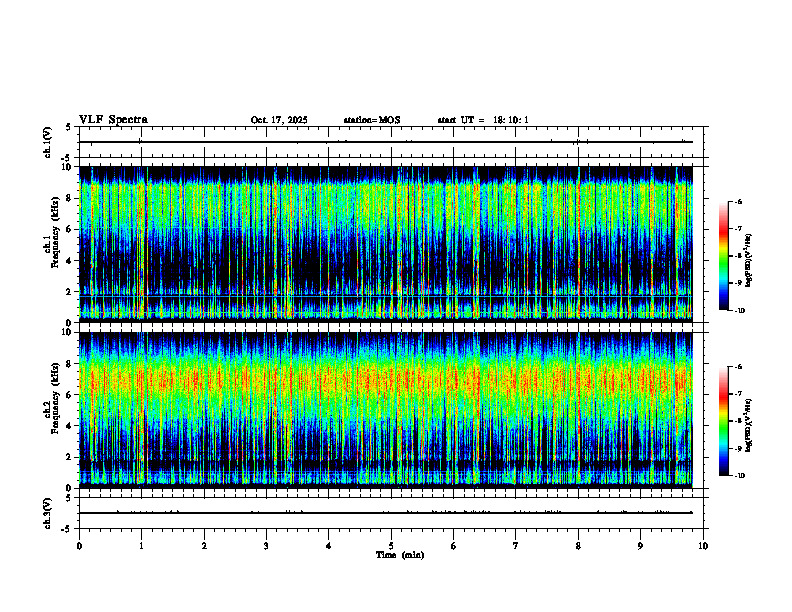
Task: Select the ch.2 colorbar log(PSD) label
Action: (x=749, y=426)
